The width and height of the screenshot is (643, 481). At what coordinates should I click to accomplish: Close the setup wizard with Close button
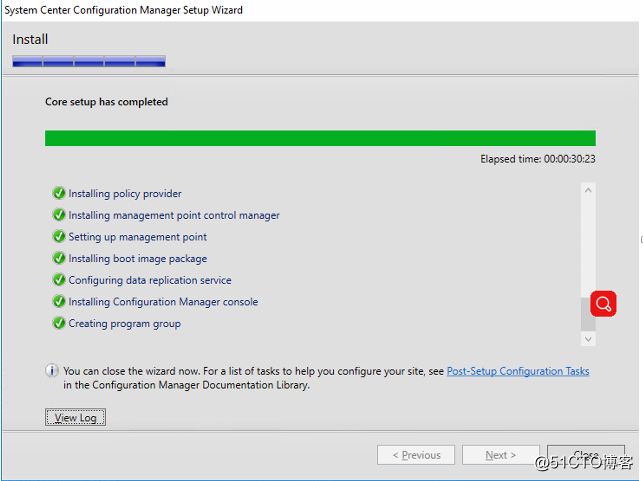[x=586, y=455]
